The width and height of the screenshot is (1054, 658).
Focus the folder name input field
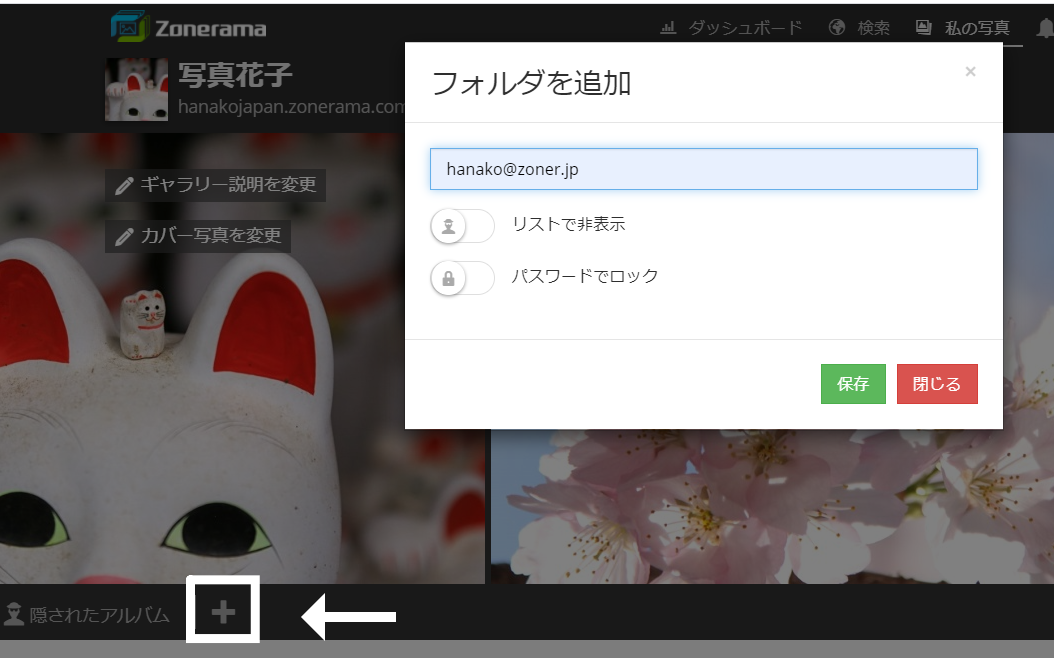pyautogui.click(x=704, y=169)
